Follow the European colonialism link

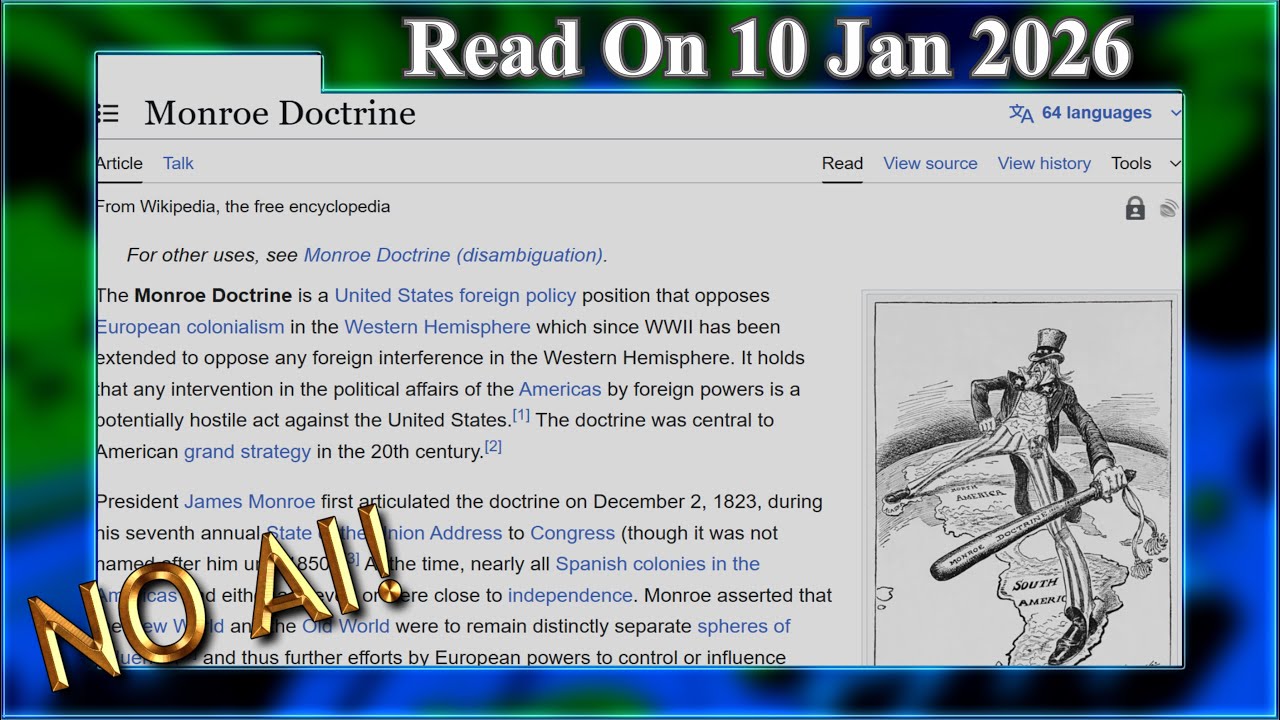(x=190, y=327)
